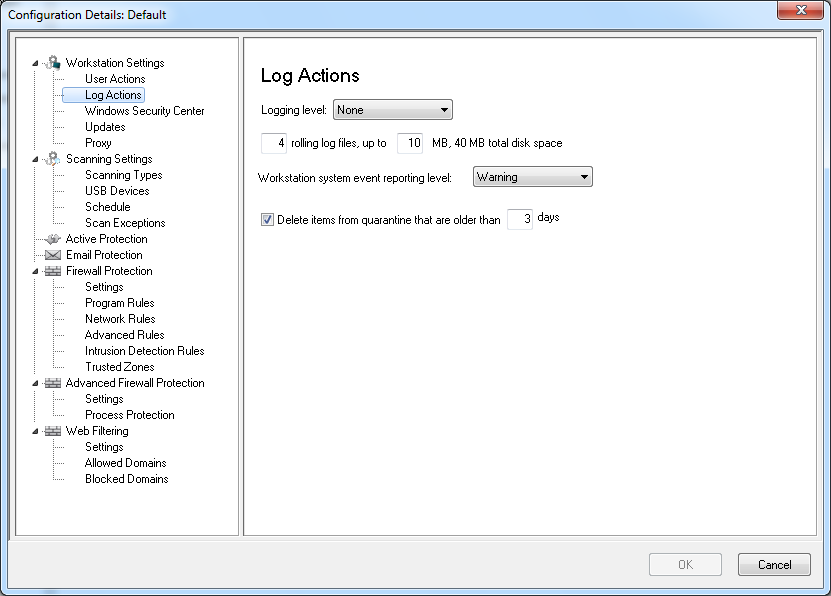Viewport: 831px width, 596px height.
Task: Collapse the Workstation Settings tree node
Action: 36,63
